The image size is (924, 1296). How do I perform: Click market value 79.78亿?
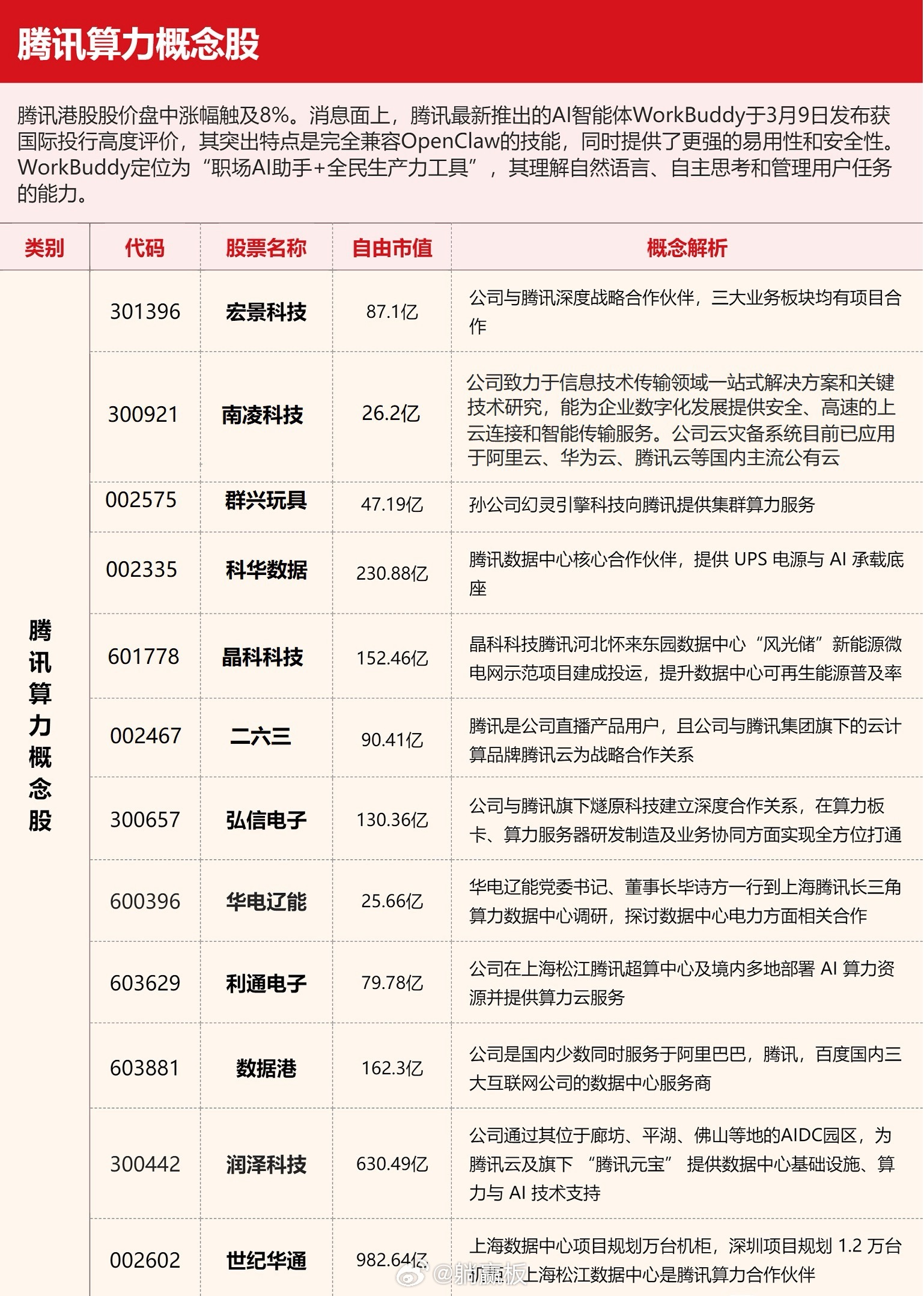click(392, 983)
